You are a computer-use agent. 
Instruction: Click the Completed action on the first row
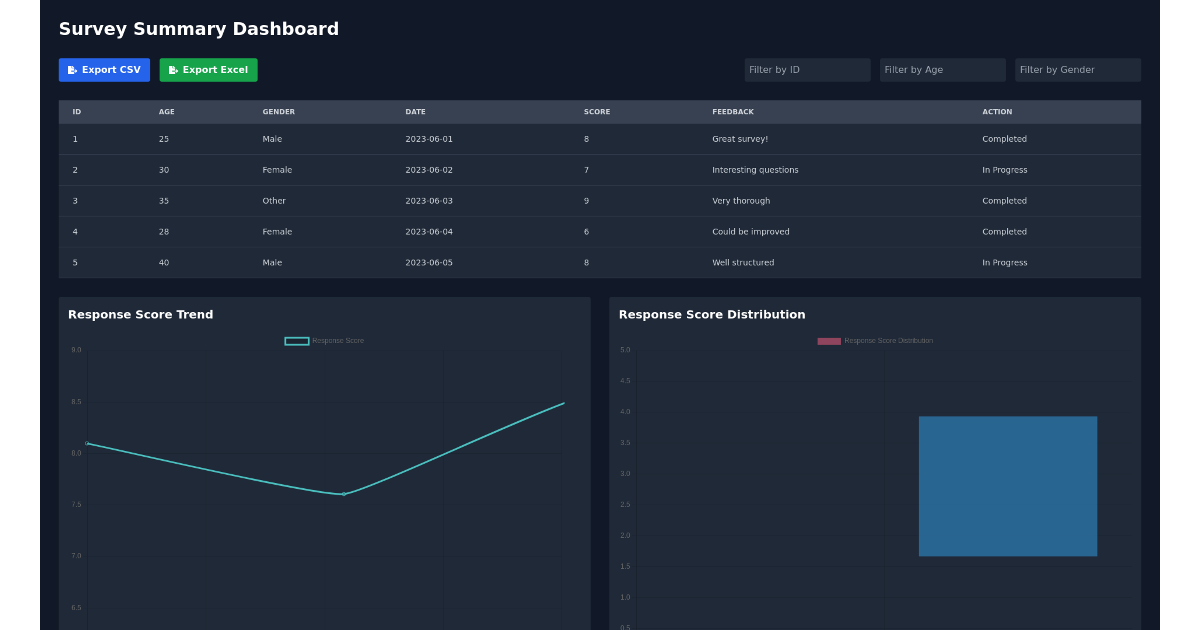click(x=1005, y=139)
